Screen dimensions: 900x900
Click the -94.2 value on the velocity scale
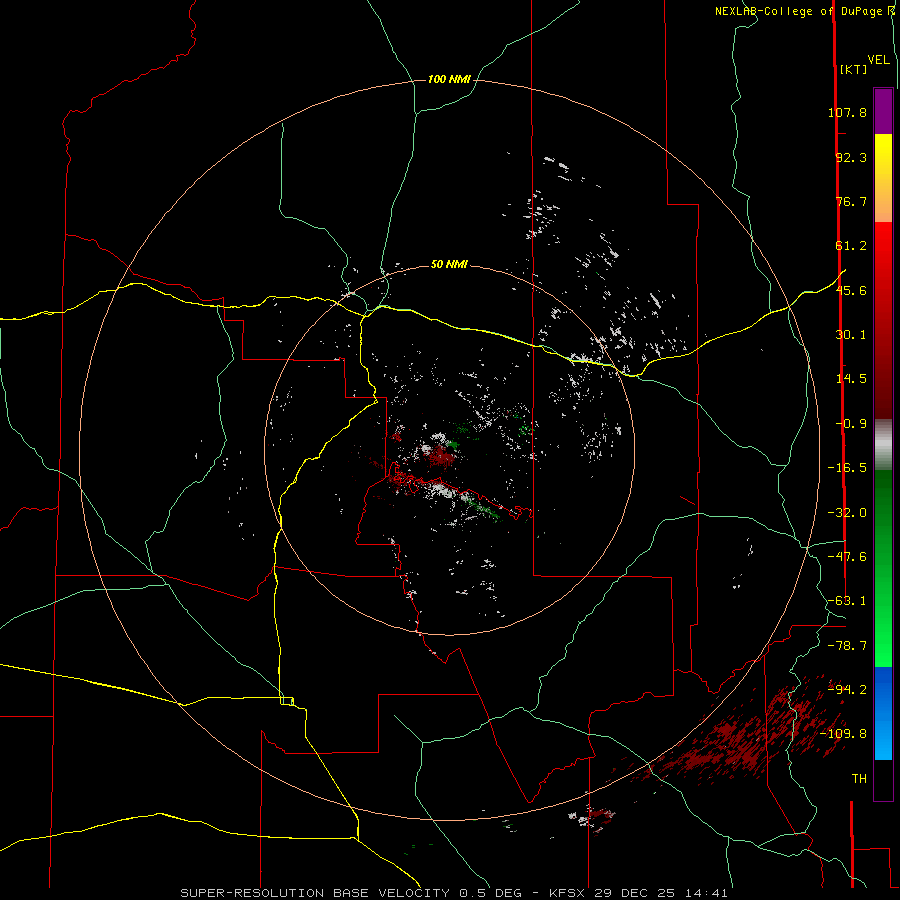tap(847, 689)
